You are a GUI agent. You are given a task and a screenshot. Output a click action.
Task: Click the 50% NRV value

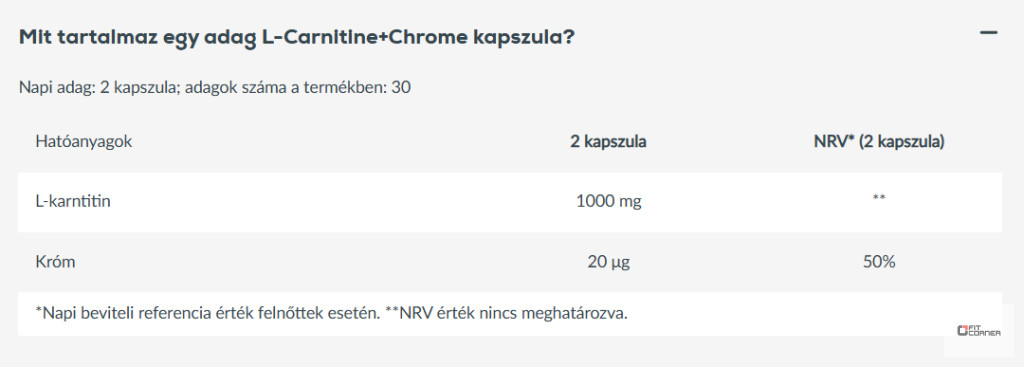point(879,262)
